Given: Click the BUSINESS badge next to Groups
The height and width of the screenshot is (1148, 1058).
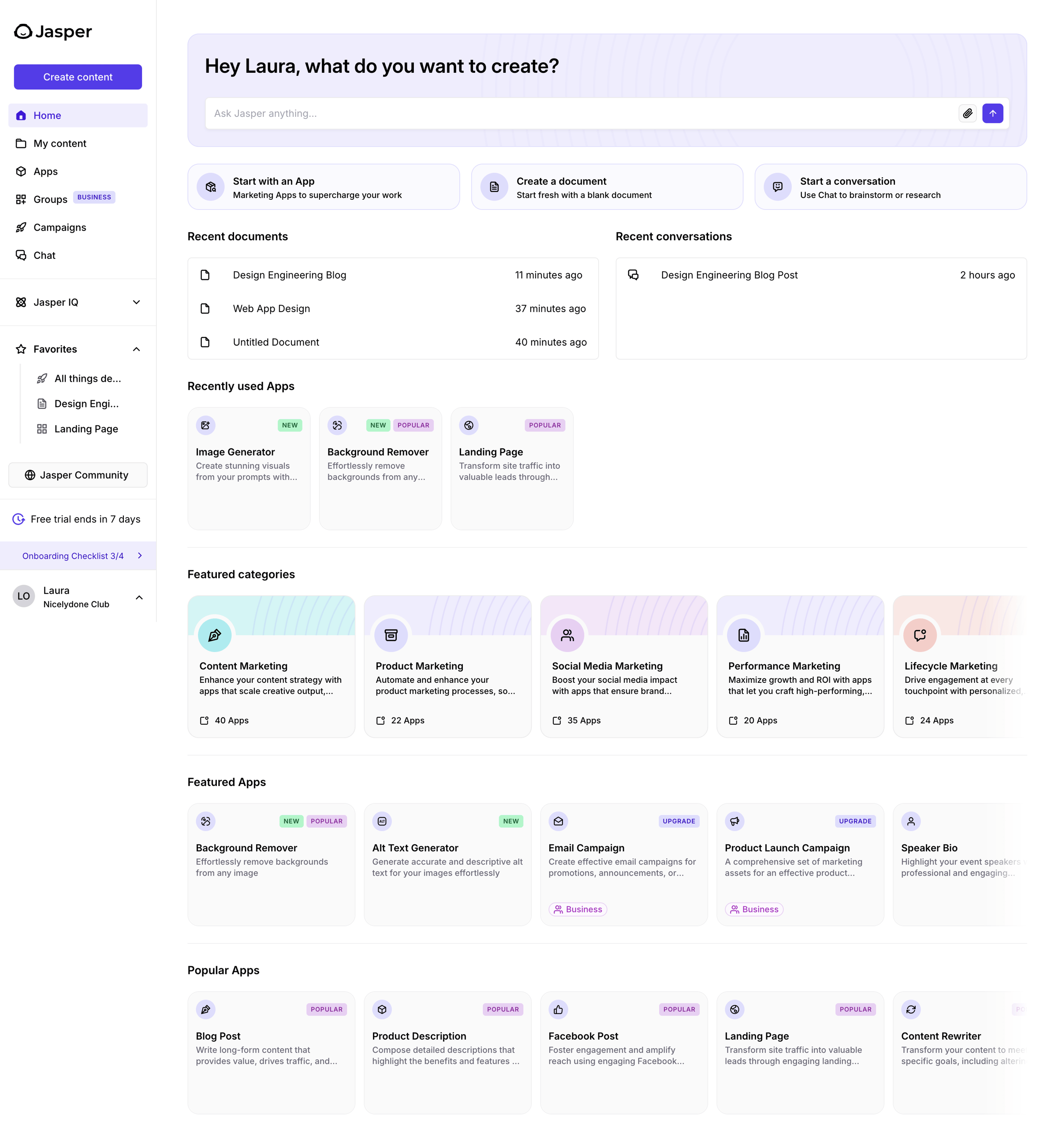Looking at the screenshot, I should pyautogui.click(x=94, y=197).
